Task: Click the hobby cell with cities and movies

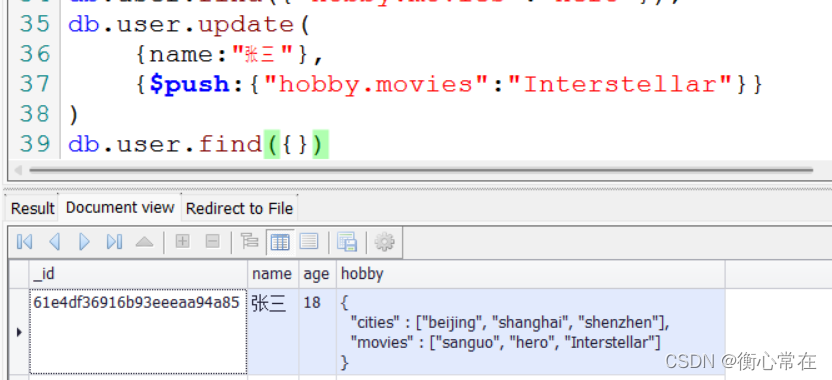Action: [531, 332]
